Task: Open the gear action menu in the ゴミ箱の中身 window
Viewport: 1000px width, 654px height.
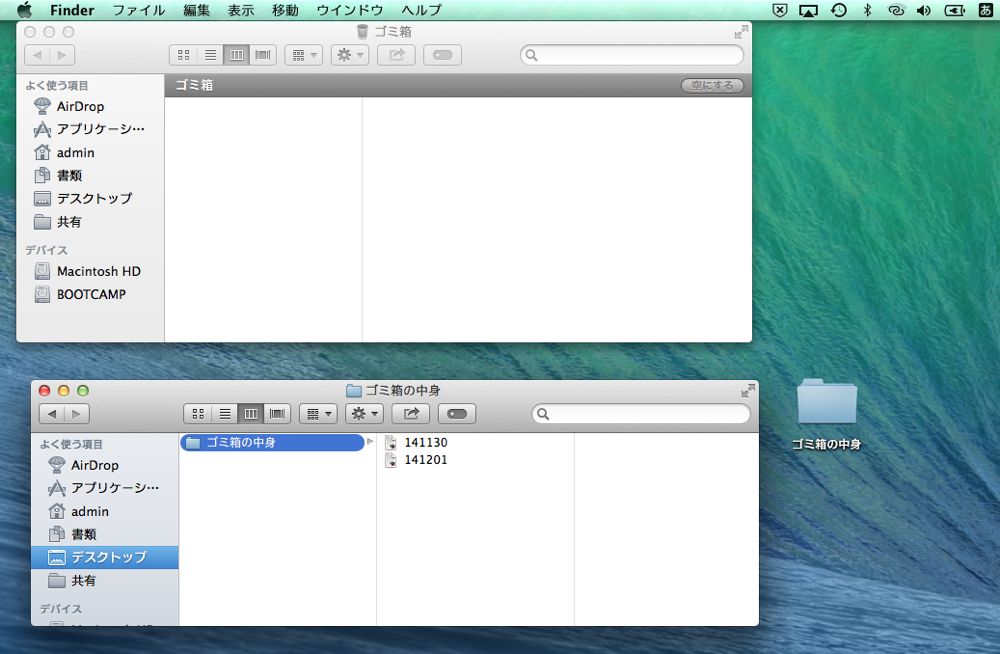Action: 364,413
